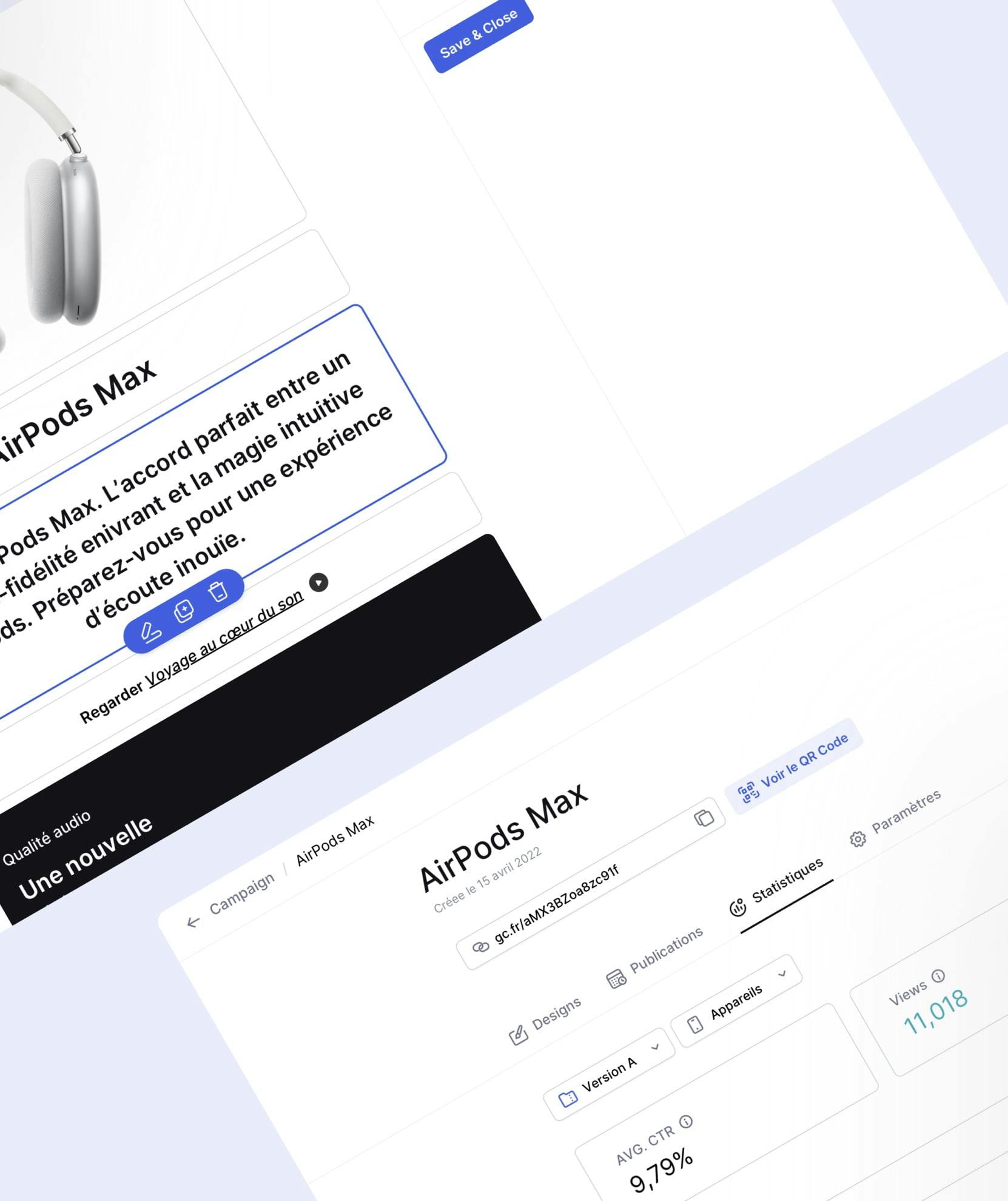Copy the short link with the copy icon
This screenshot has width=1008, height=1201.
click(x=704, y=818)
